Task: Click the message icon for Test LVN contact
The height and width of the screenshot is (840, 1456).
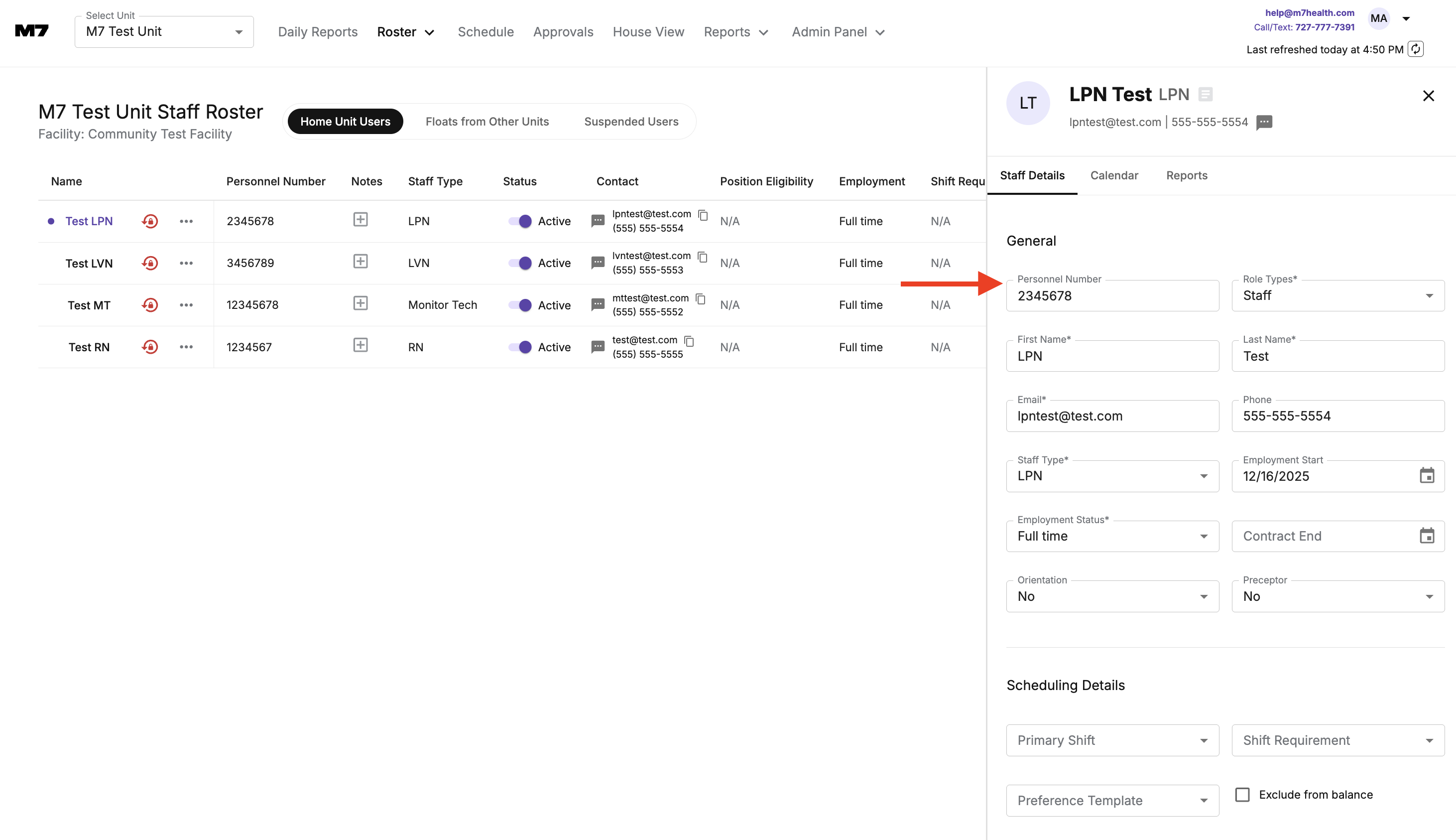Action: (x=598, y=263)
